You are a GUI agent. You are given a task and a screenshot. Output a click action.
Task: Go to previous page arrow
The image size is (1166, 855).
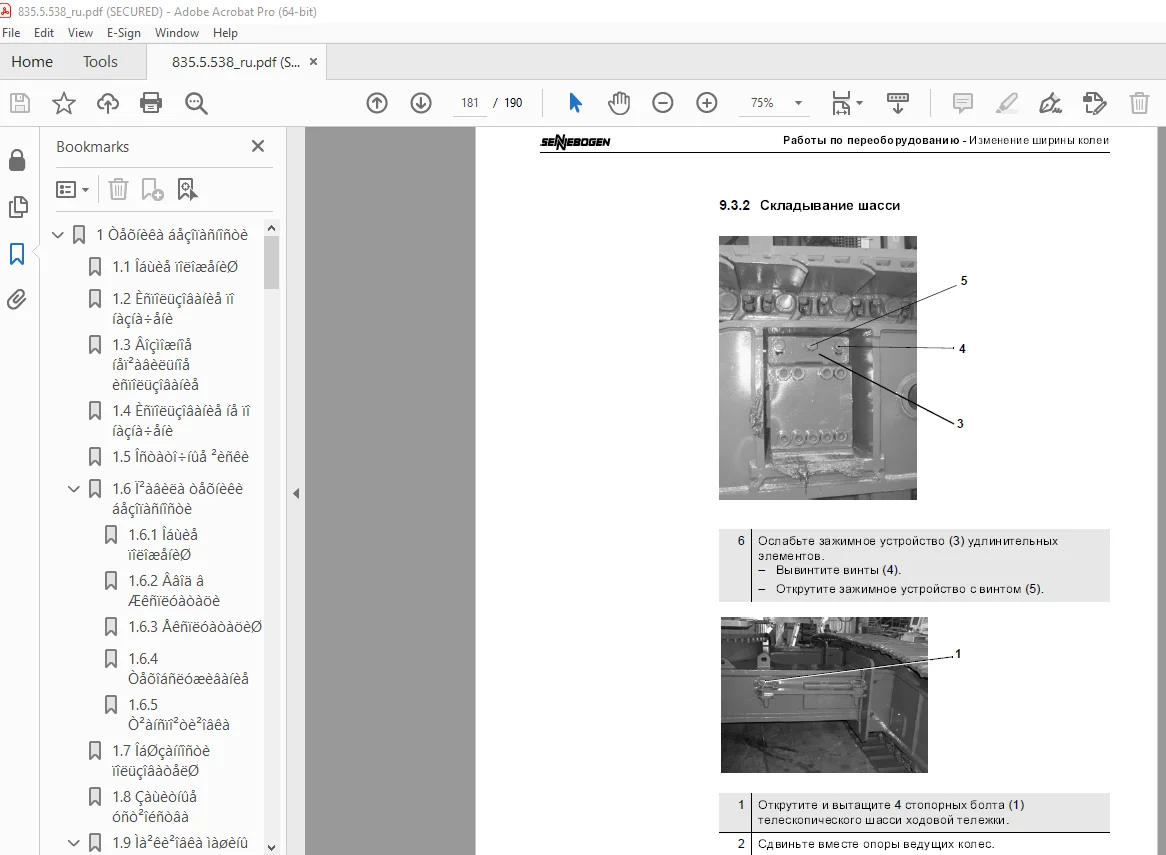coord(377,103)
